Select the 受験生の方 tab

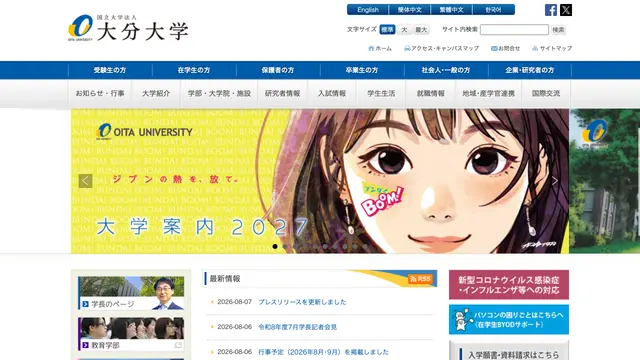point(110,70)
